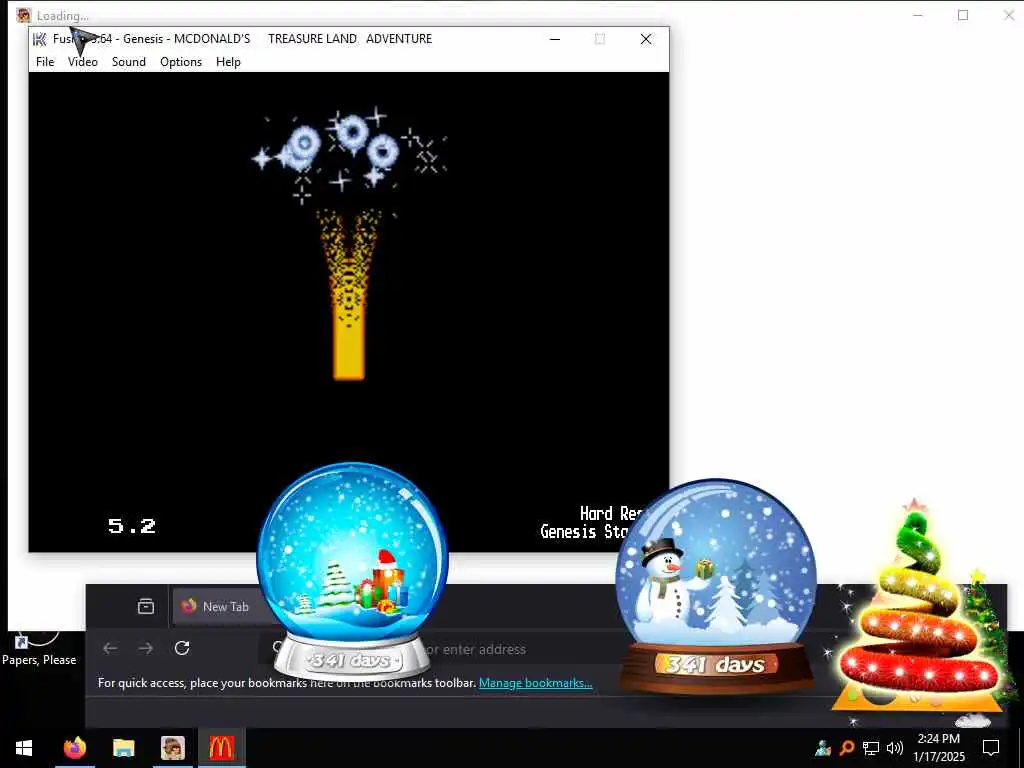The height and width of the screenshot is (768, 1024).
Task: Open the notification center icon
Action: [x=991, y=748]
